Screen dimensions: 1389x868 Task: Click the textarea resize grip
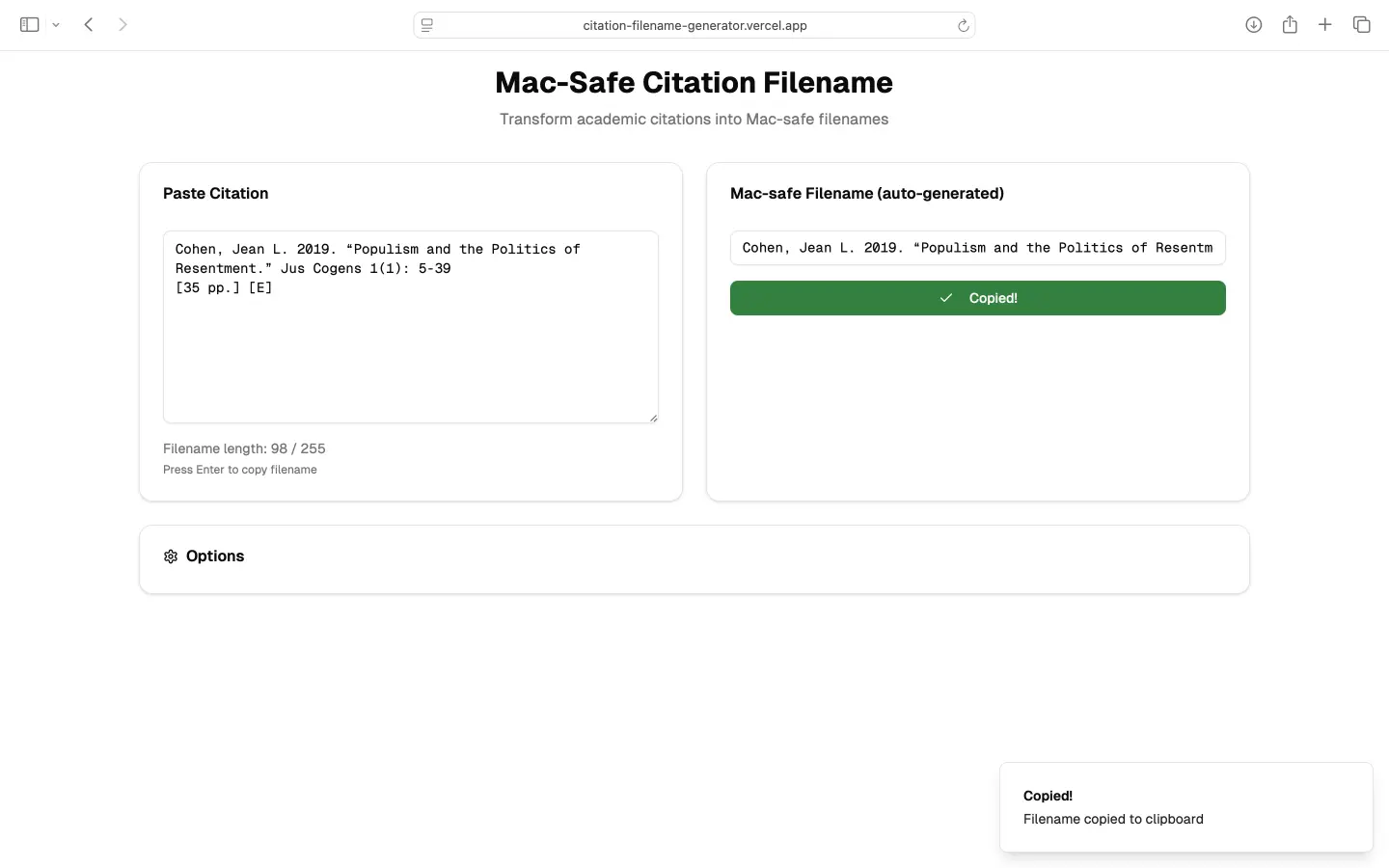tap(653, 417)
